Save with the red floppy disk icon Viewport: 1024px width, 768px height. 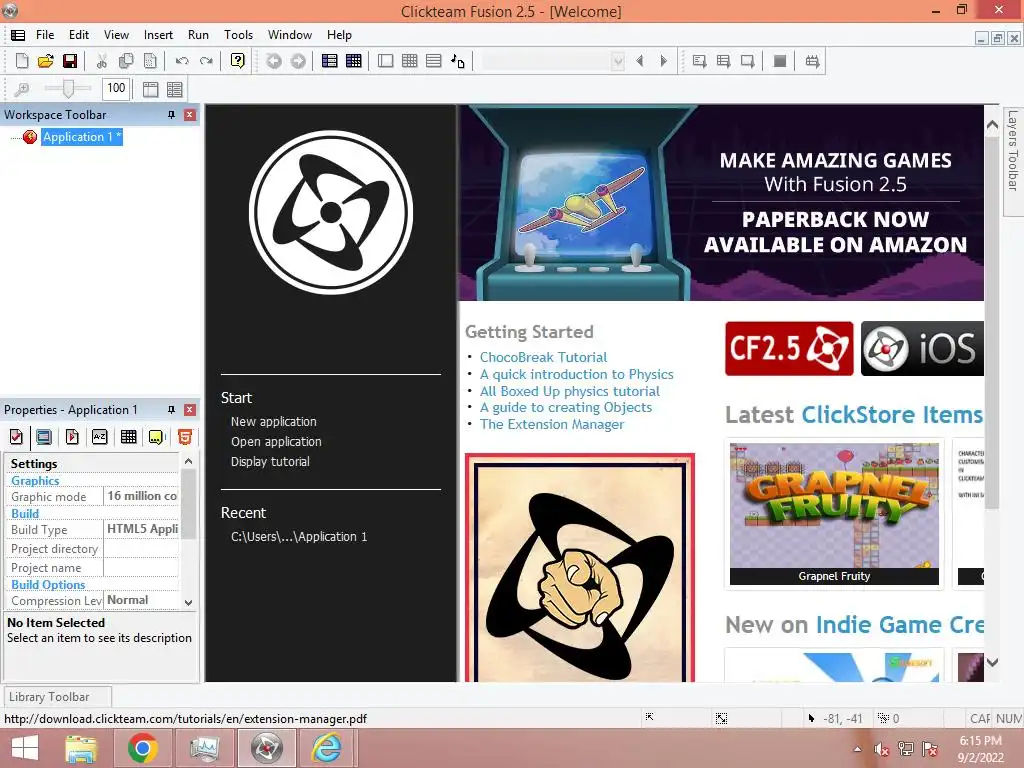70,61
